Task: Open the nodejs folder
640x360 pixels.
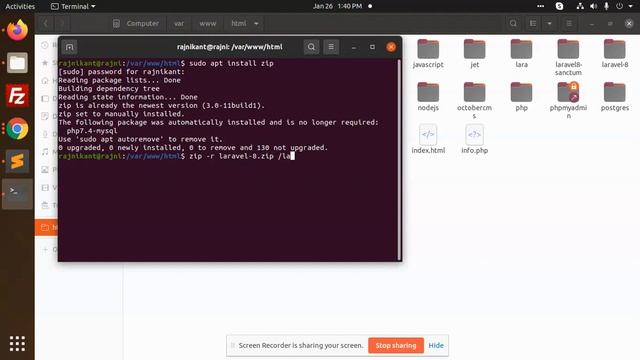Action: [x=428, y=97]
